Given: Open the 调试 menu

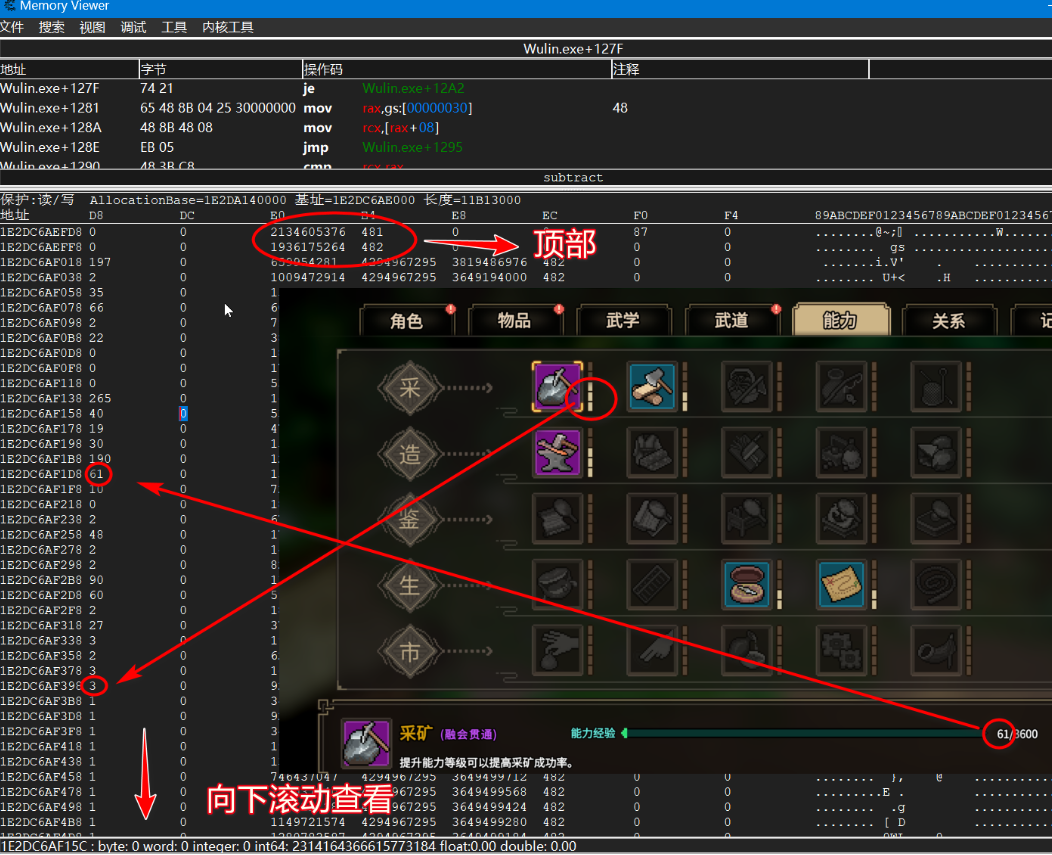Looking at the screenshot, I should (133, 27).
